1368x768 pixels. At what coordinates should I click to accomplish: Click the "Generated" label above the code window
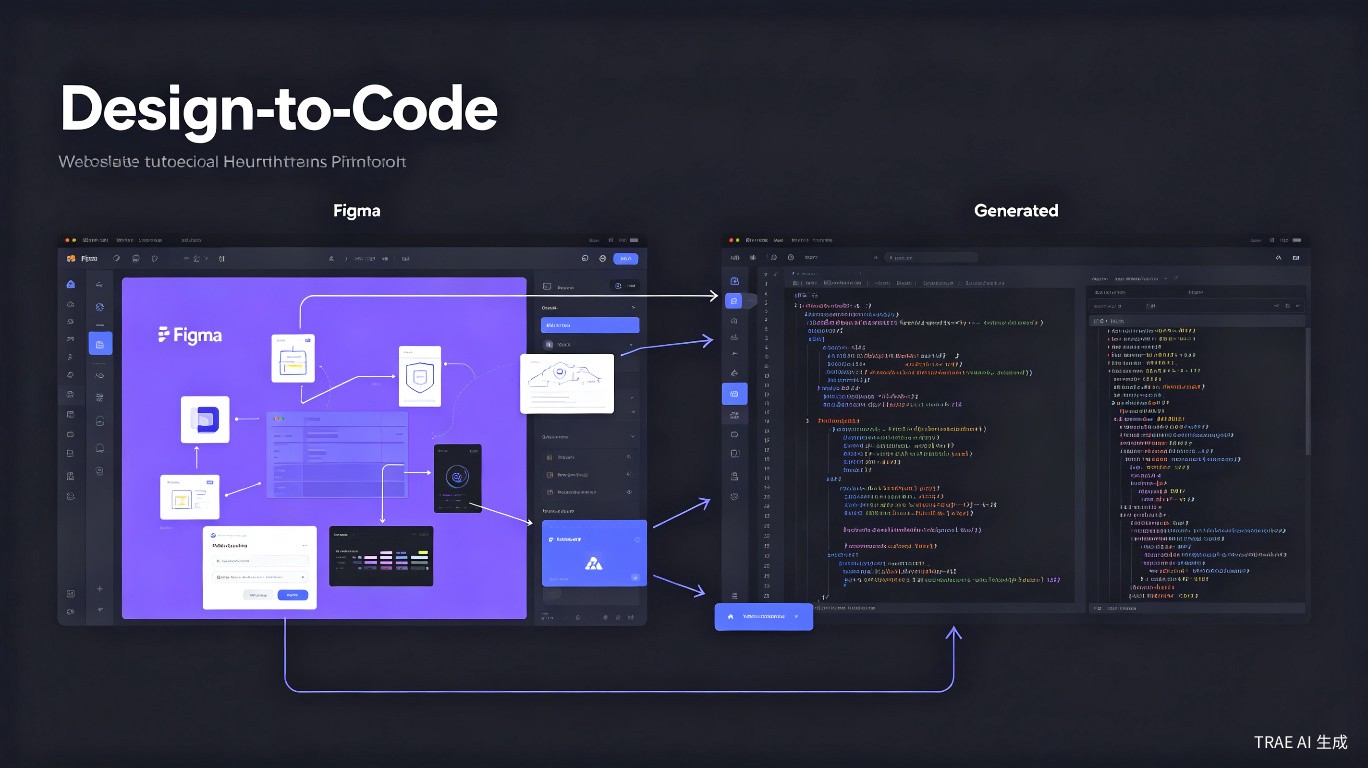point(1016,210)
